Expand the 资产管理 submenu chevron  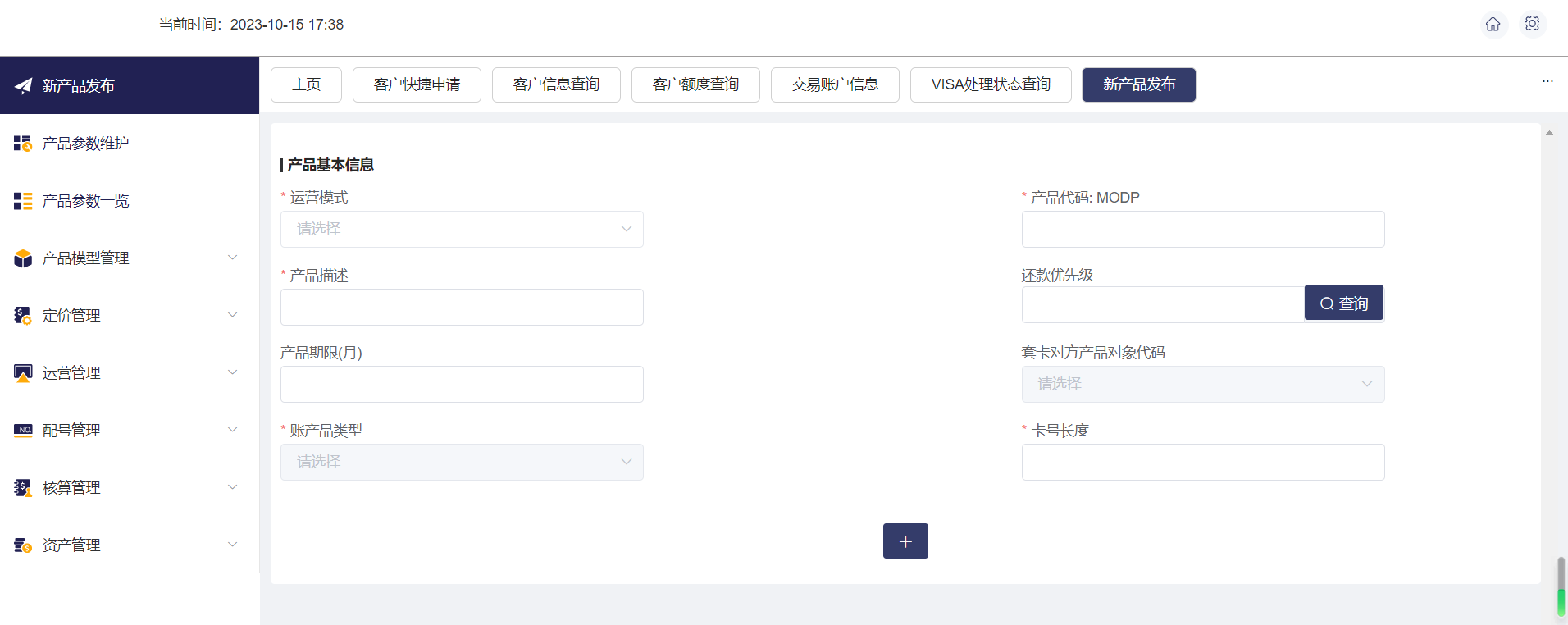[233, 545]
